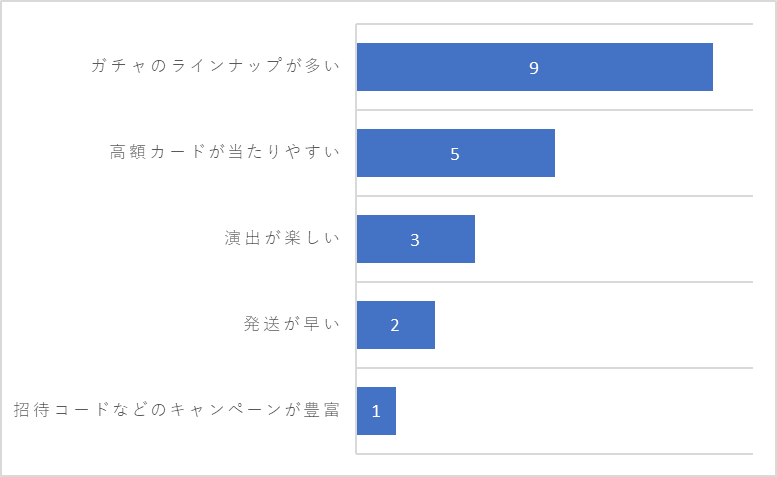Click the bar showing 3
Viewport: 777px width, 477px height.
pyautogui.click(x=416, y=239)
